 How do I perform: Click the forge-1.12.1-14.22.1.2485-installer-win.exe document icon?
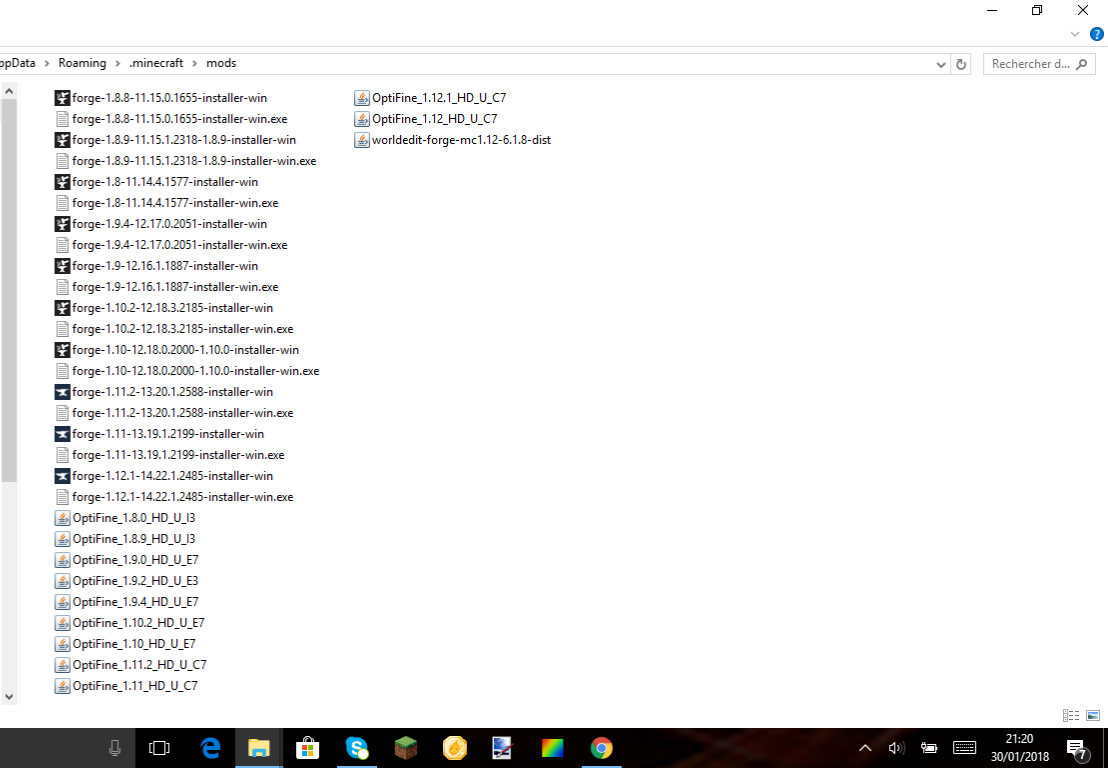62,497
